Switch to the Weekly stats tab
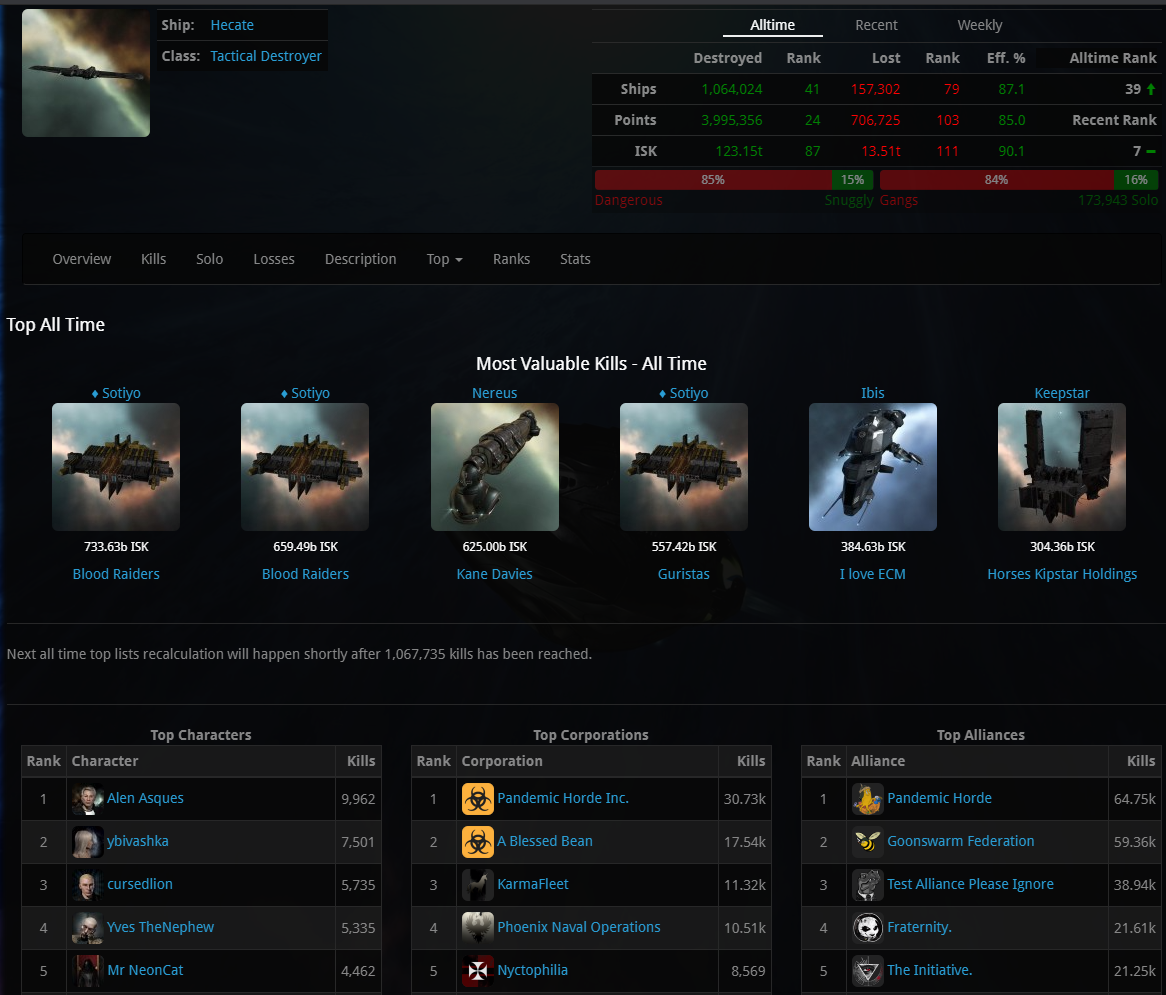Viewport: 1166px width, 995px height. click(979, 25)
